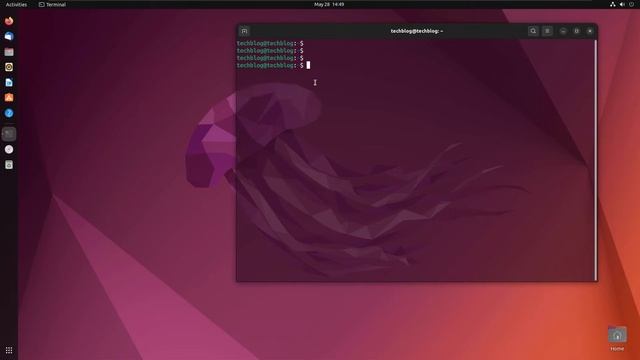This screenshot has height=360, width=640.
Task: Open Activities overview
Action: click(x=16, y=4)
